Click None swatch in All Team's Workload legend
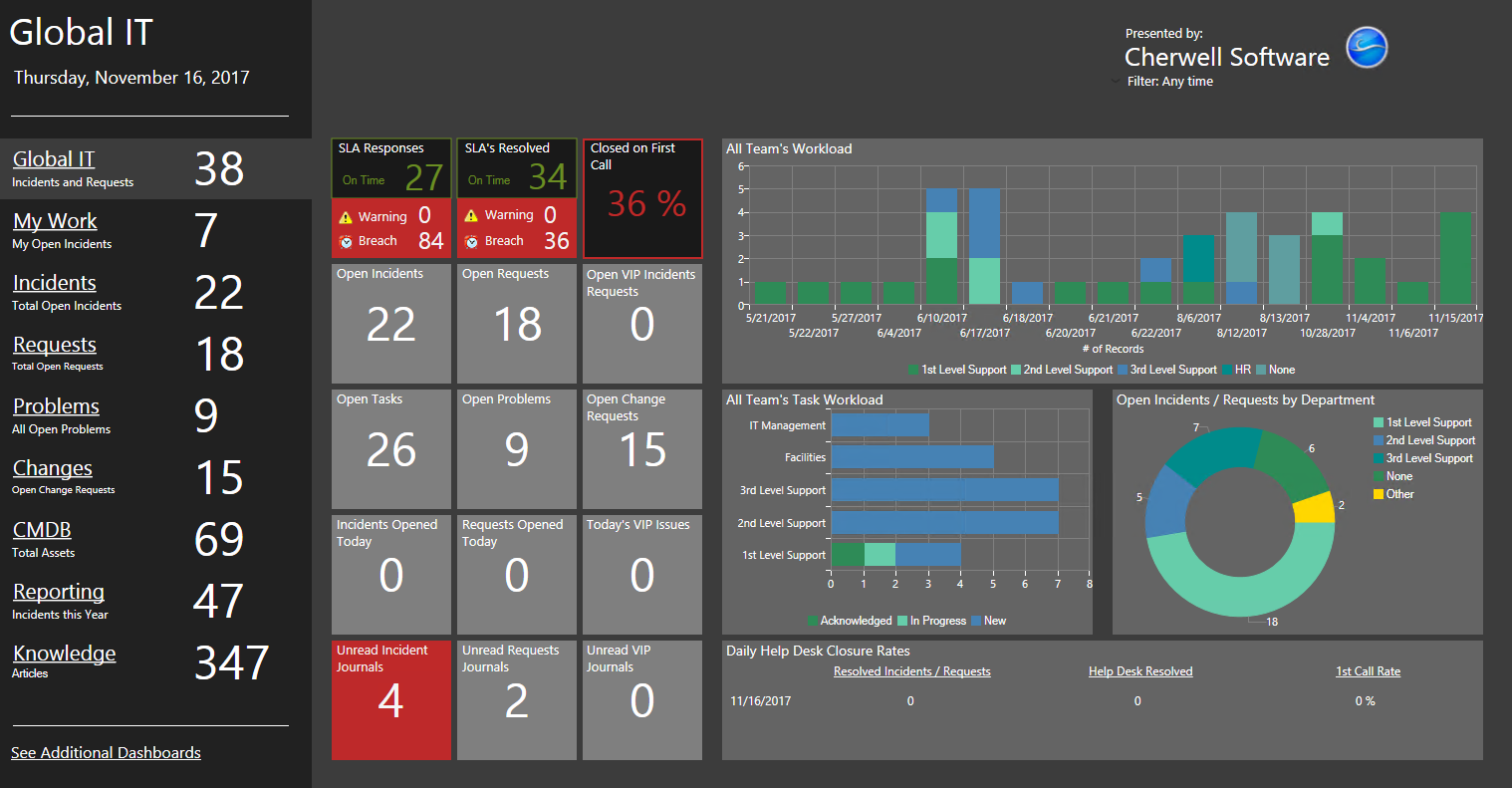The width and height of the screenshot is (1512, 788). (1262, 370)
